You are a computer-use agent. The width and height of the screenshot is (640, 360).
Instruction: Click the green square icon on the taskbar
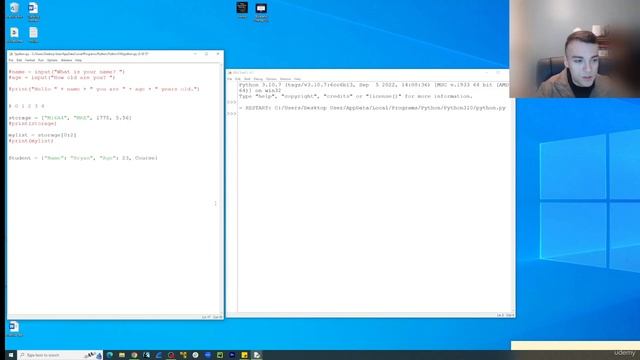[x=220, y=355]
